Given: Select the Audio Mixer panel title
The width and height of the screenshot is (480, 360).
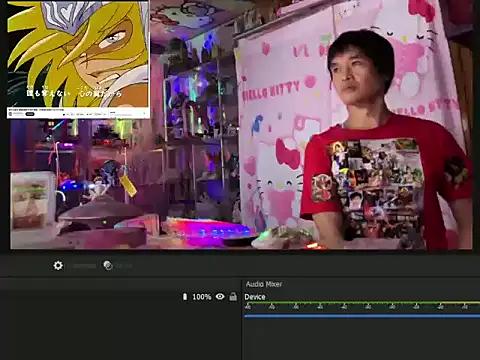Looking at the screenshot, I should tap(264, 284).
